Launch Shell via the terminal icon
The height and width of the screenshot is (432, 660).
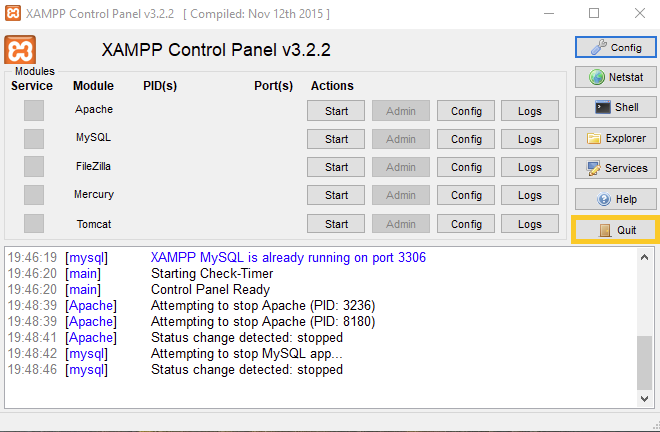point(603,107)
